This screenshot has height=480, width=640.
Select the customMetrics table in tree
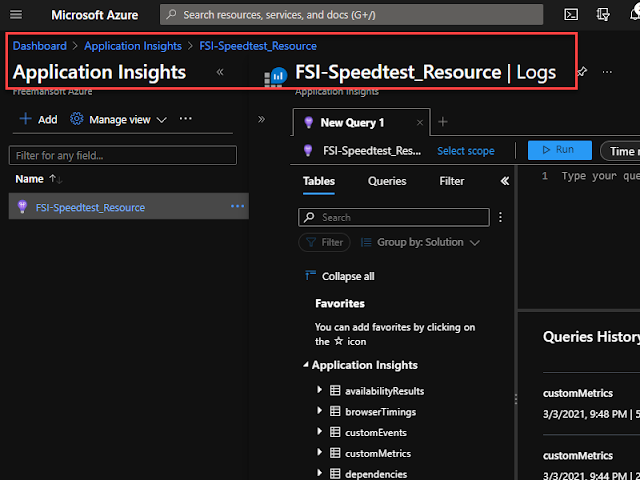click(x=378, y=453)
